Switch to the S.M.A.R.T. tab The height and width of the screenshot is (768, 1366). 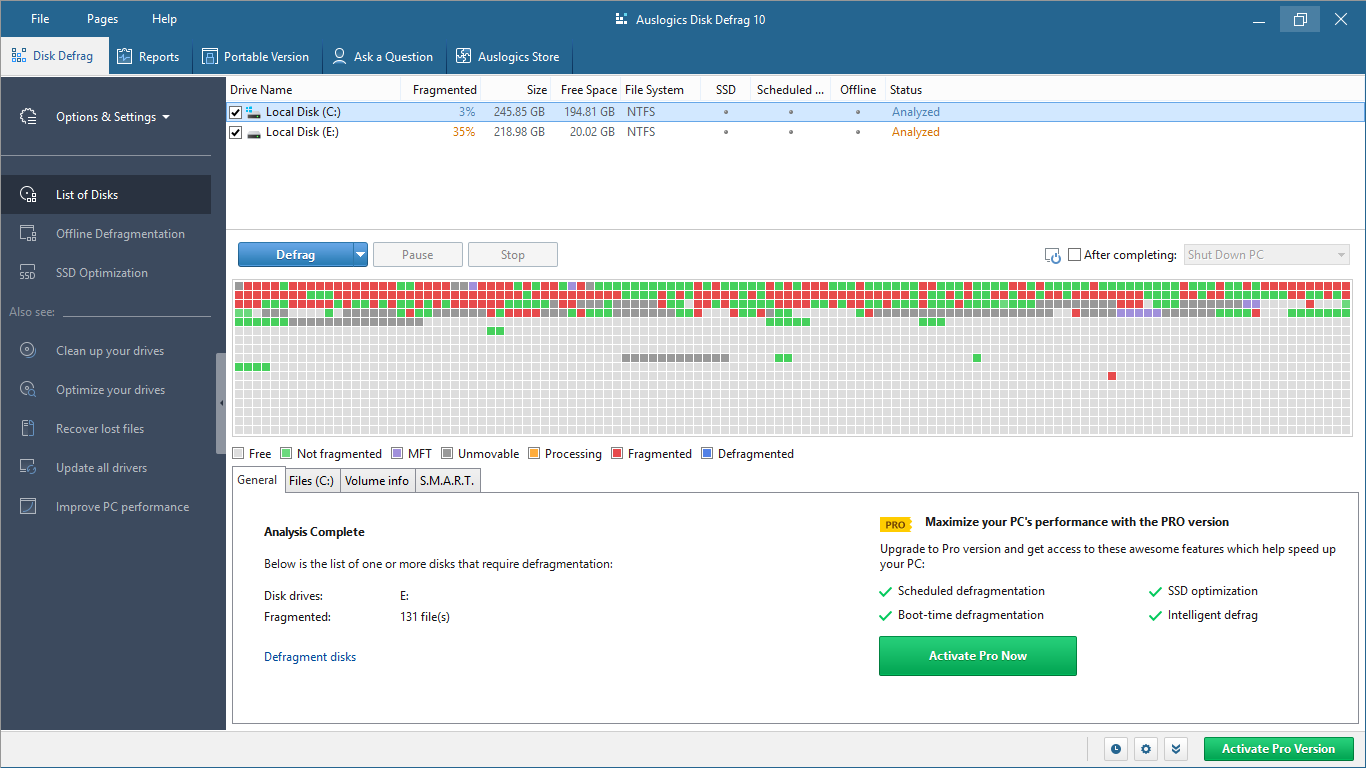point(448,481)
